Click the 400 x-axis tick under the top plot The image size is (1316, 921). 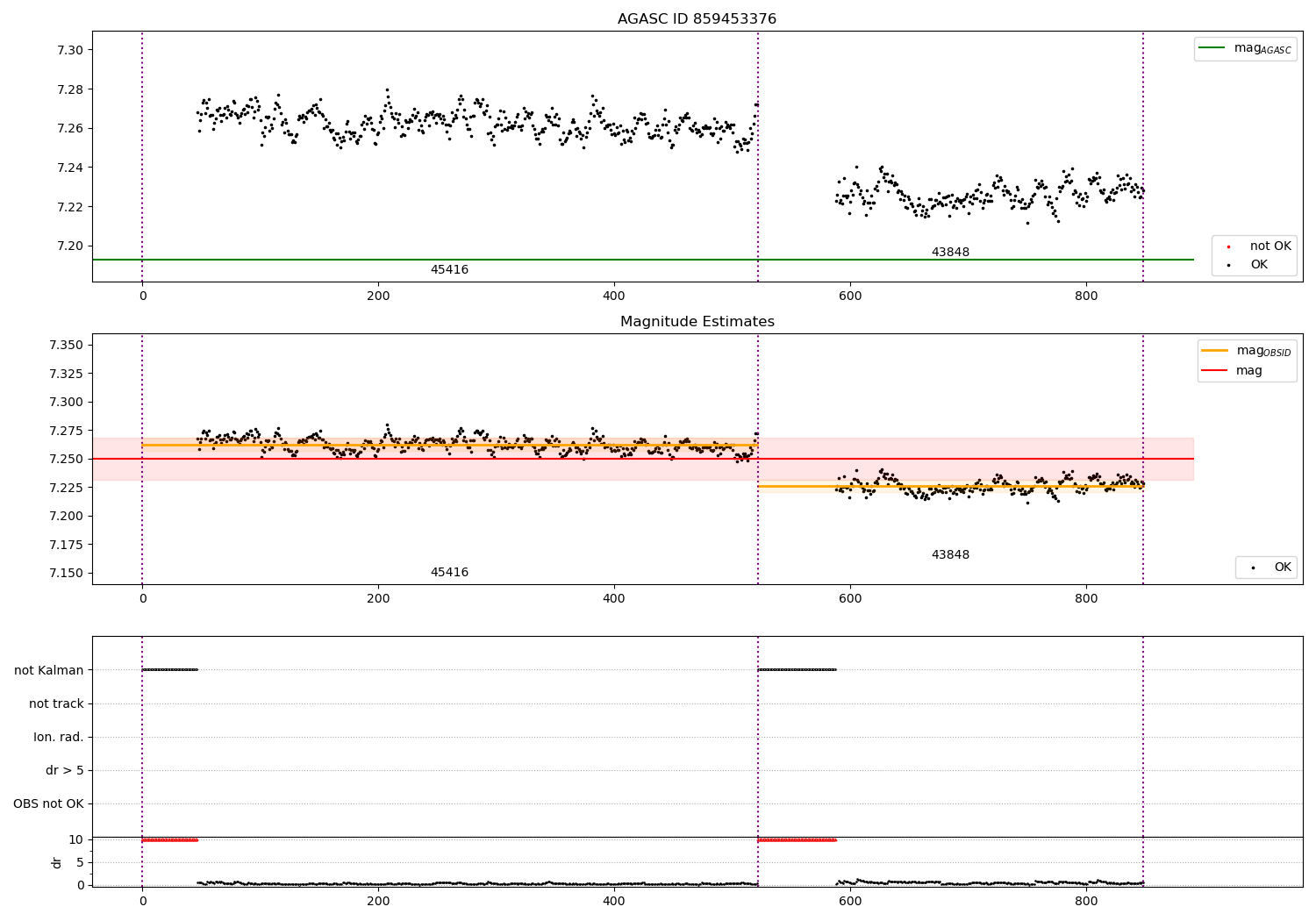point(614,296)
